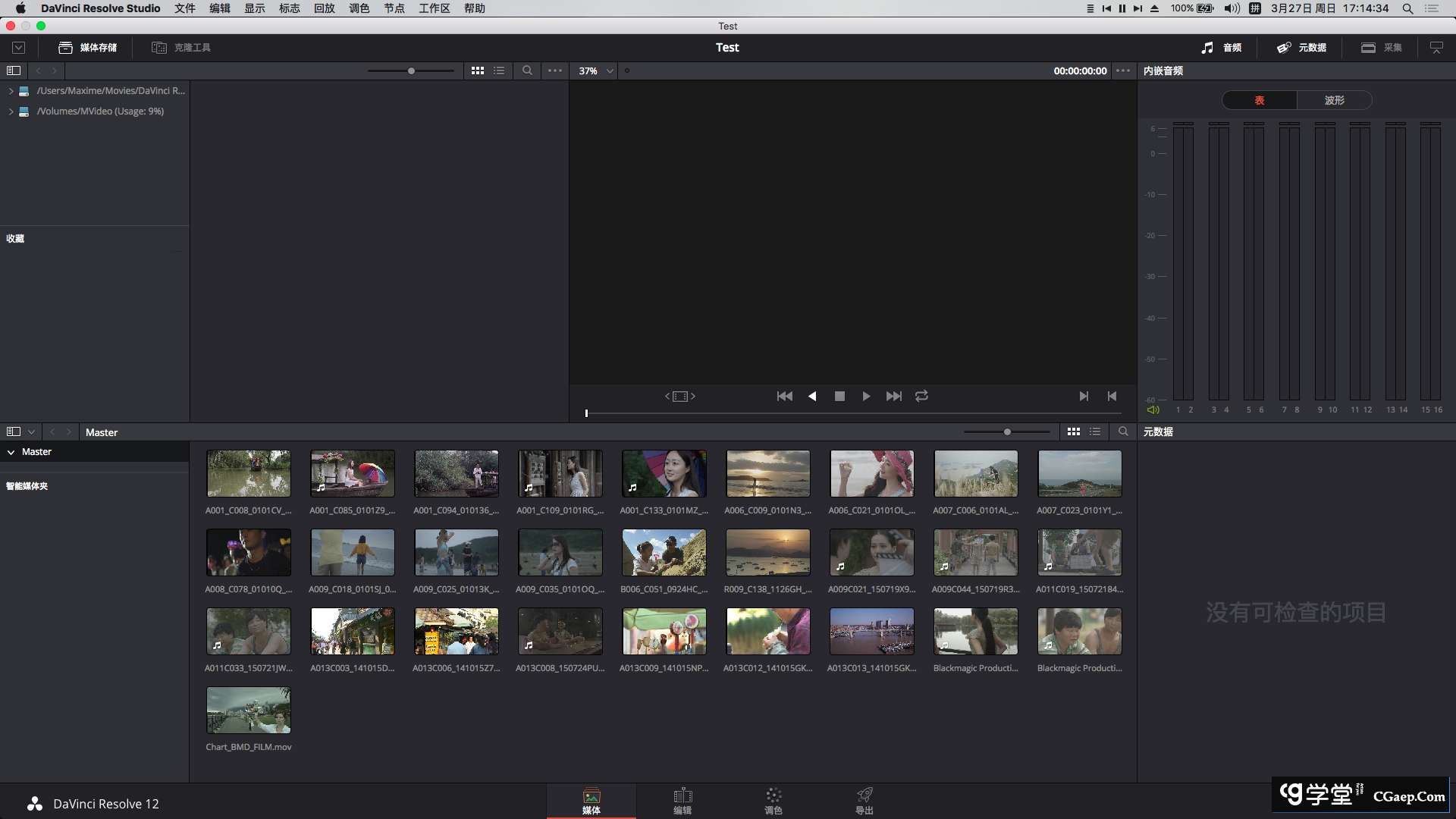
Task: Open the Edit (编辑) page
Action: point(682,800)
